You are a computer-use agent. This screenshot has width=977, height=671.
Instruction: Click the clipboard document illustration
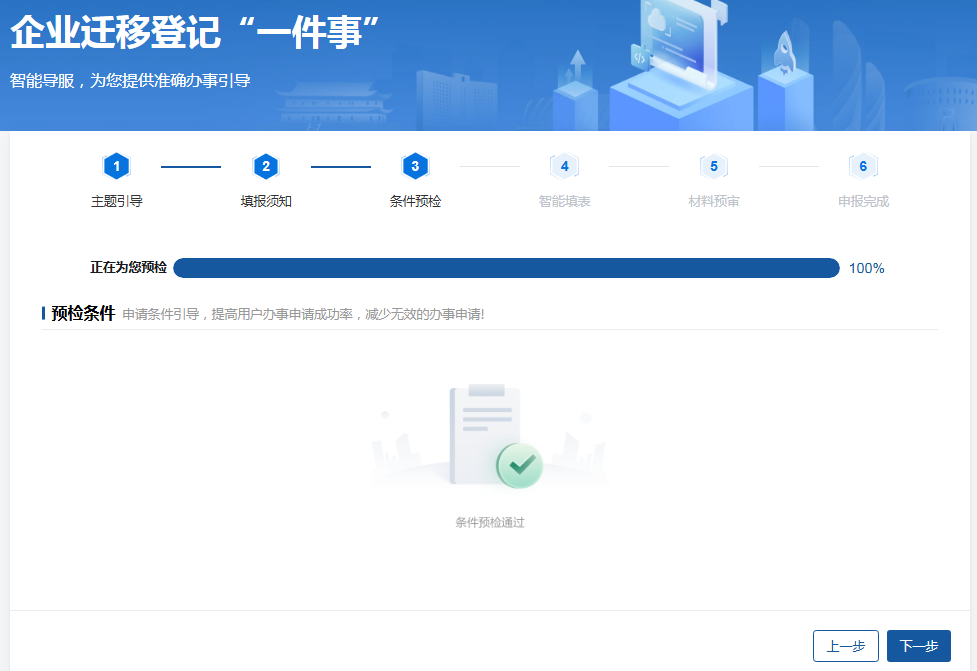pos(478,434)
